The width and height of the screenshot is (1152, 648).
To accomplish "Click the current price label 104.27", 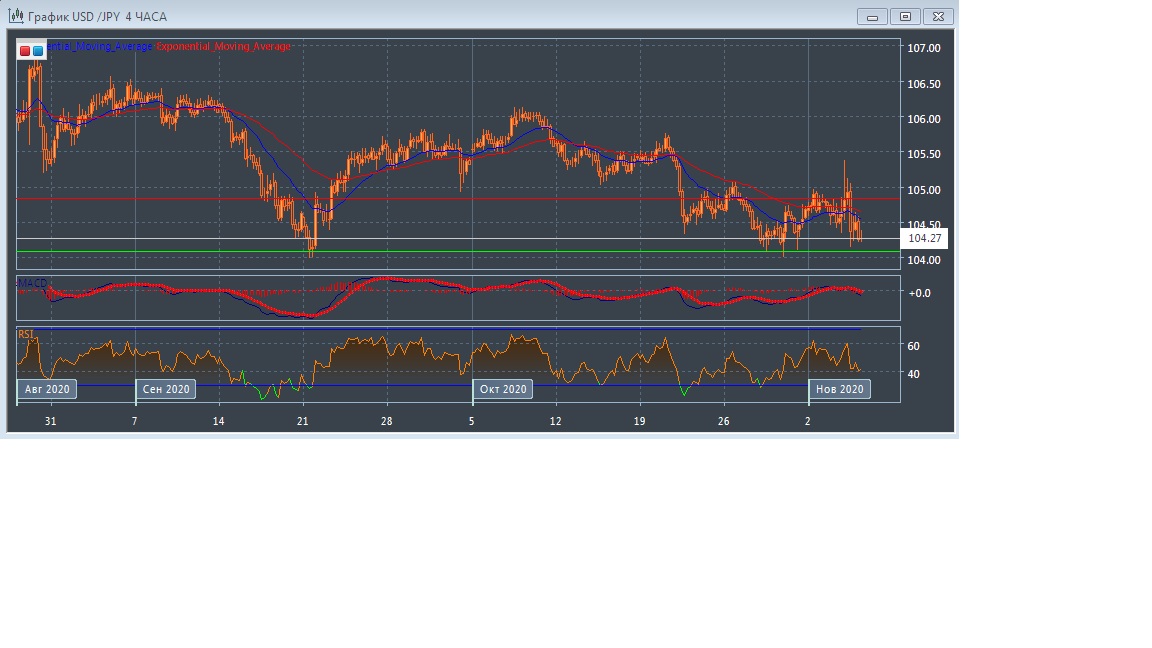I will (x=924, y=239).
